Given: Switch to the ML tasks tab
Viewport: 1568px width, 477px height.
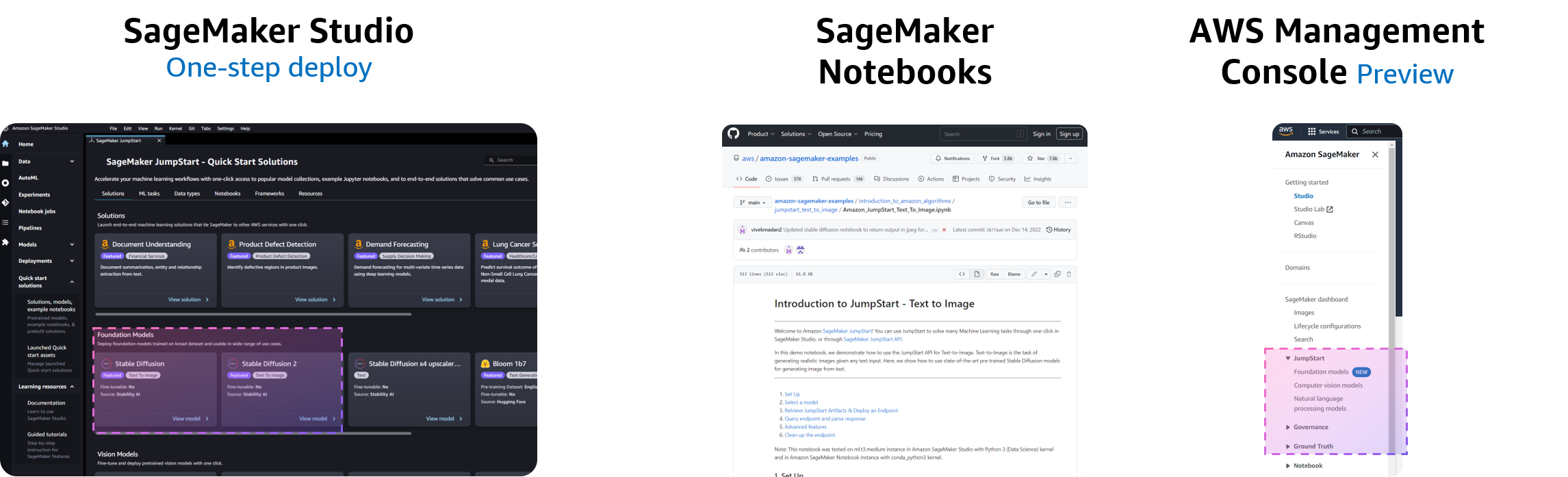Looking at the screenshot, I should point(149,194).
